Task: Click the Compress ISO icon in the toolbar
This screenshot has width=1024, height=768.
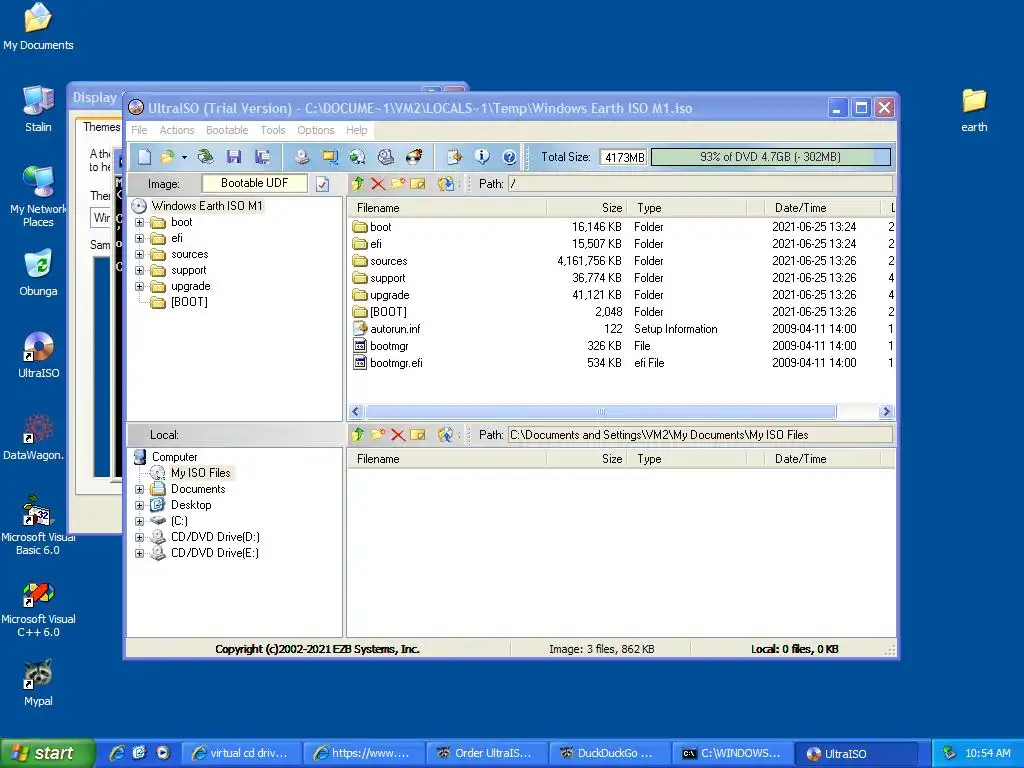Action: click(330, 157)
